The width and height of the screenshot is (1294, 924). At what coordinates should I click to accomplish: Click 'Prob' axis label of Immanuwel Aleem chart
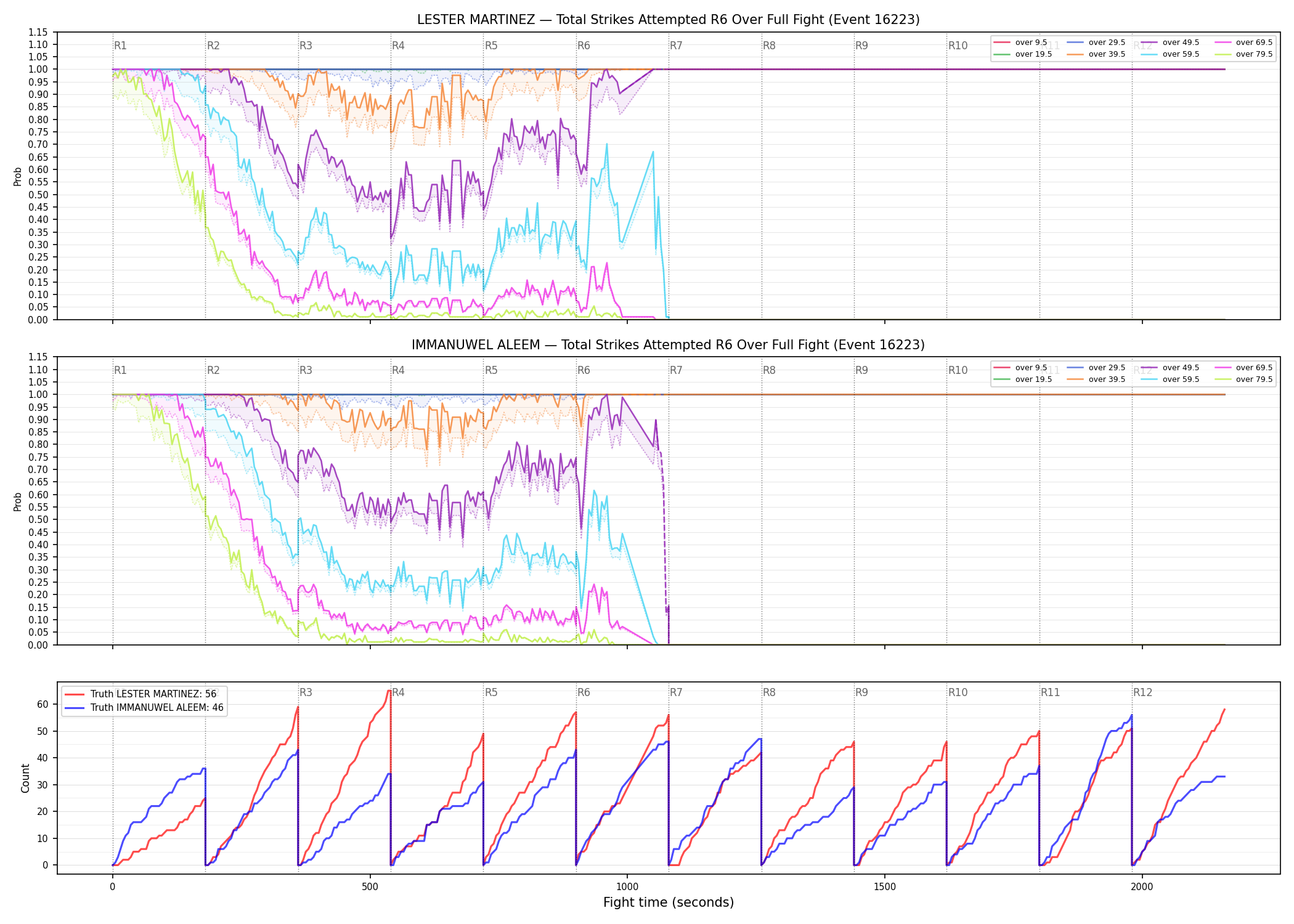pyautogui.click(x=18, y=501)
